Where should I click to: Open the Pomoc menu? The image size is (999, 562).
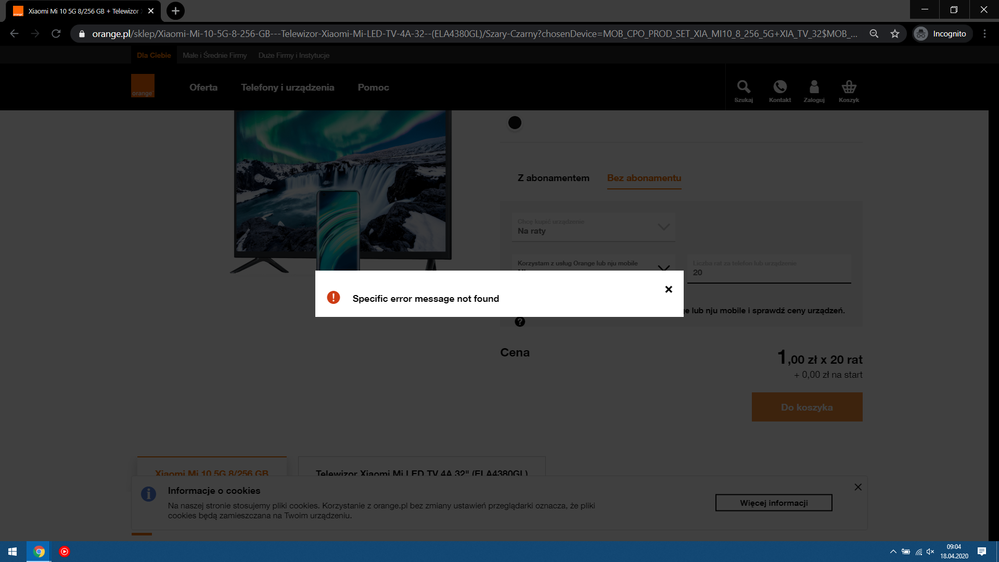pyautogui.click(x=373, y=87)
